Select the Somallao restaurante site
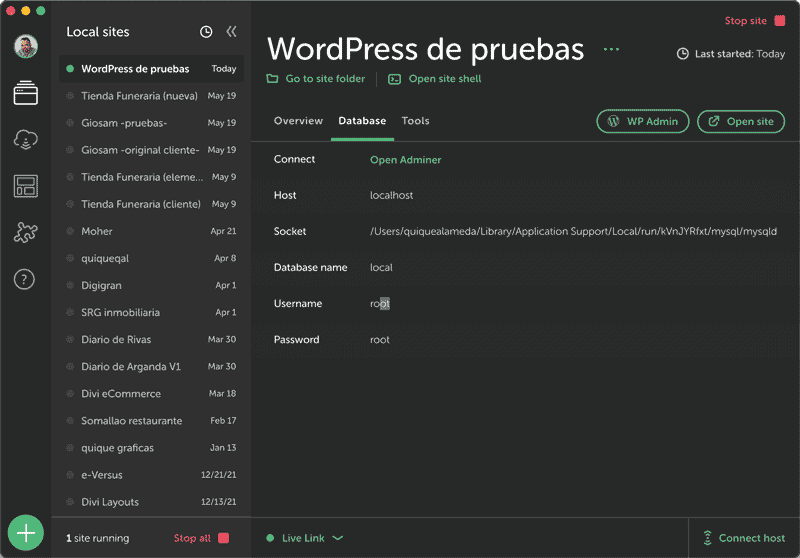 [152, 420]
